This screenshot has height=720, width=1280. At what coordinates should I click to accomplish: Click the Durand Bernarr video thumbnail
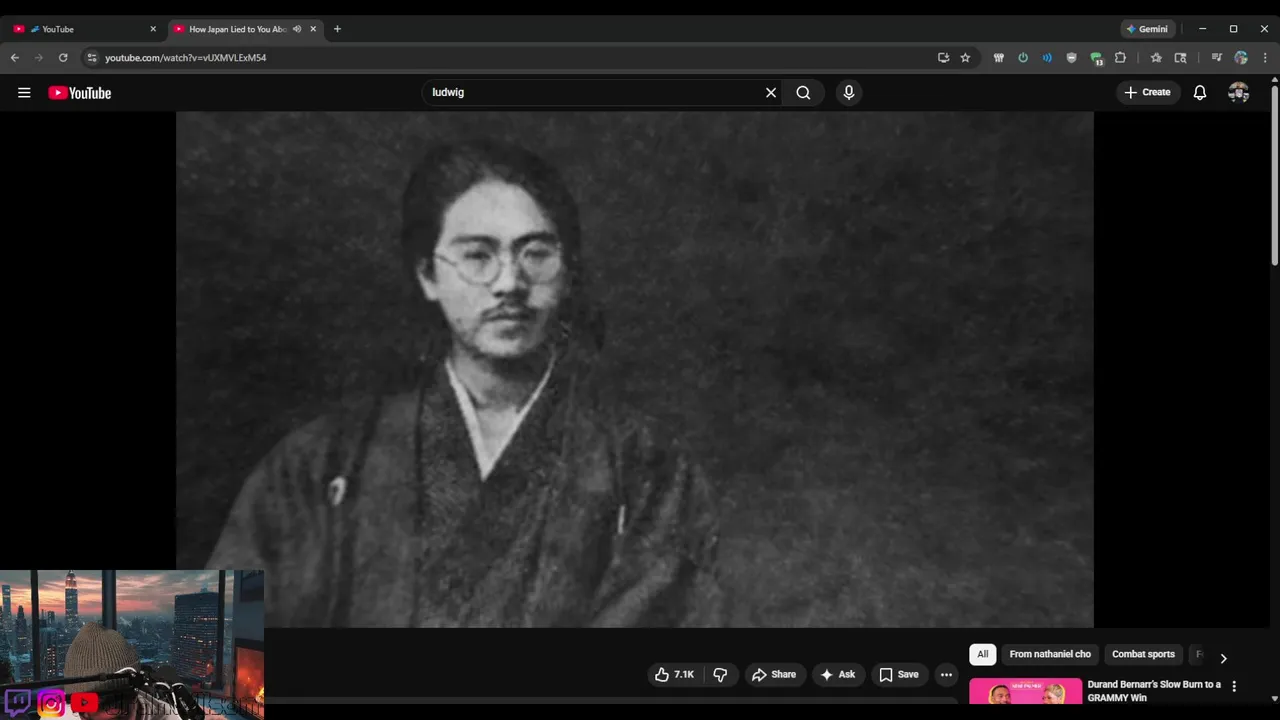coord(1025,692)
